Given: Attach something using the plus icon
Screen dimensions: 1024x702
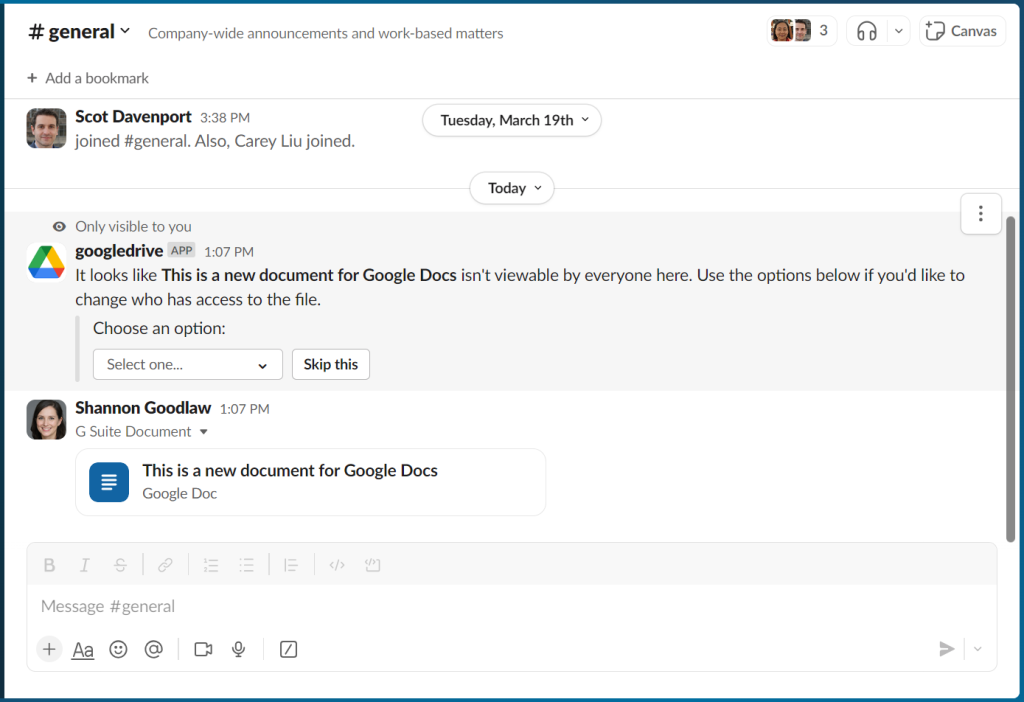Looking at the screenshot, I should tap(48, 649).
